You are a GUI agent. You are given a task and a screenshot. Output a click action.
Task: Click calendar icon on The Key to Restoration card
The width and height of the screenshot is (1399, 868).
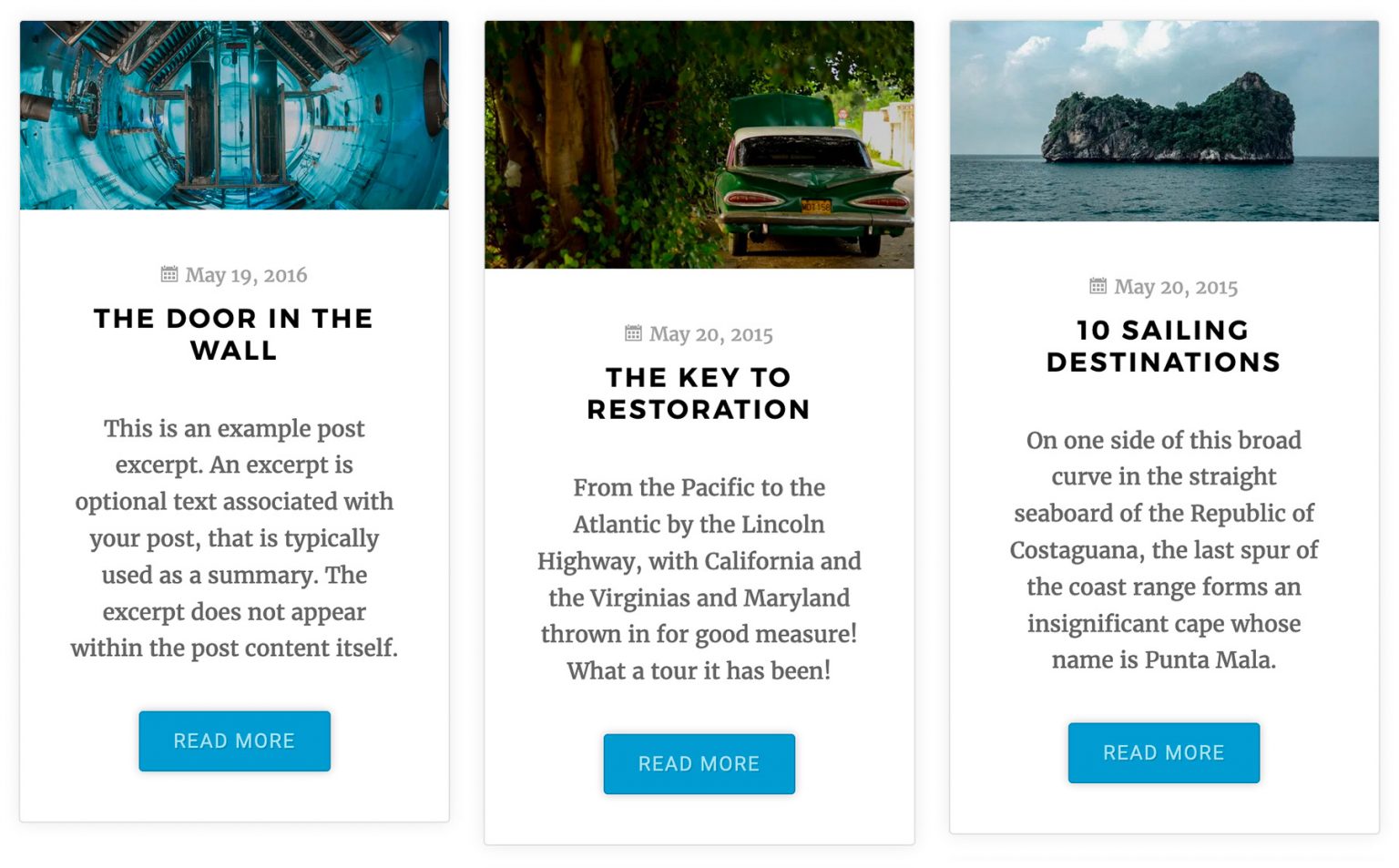tap(633, 333)
